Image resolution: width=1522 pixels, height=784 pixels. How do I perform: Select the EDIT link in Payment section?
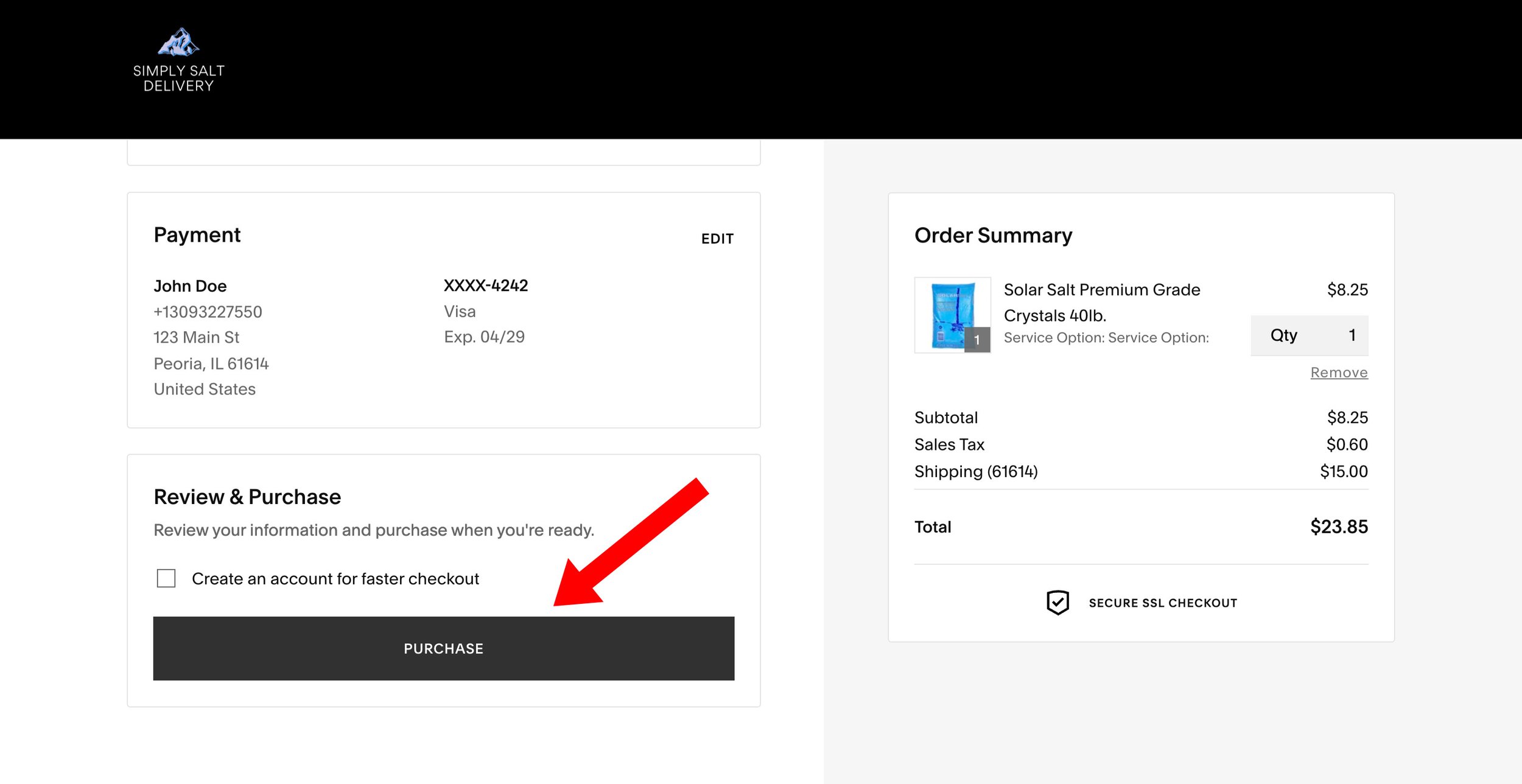[717, 239]
